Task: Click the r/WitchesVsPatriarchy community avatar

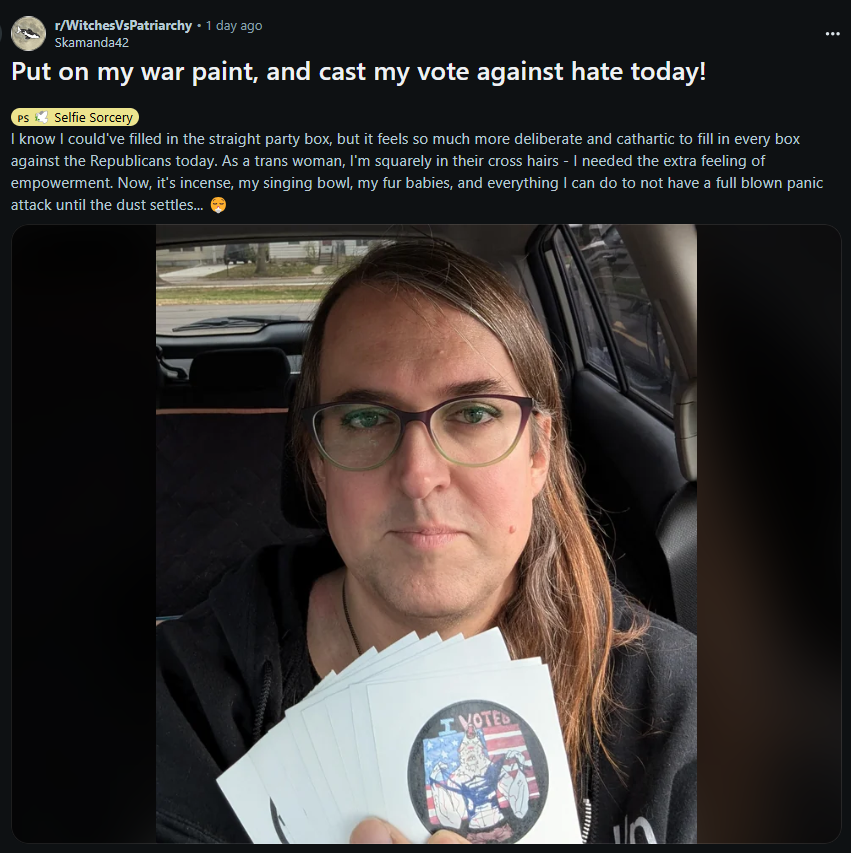Action: [28, 33]
